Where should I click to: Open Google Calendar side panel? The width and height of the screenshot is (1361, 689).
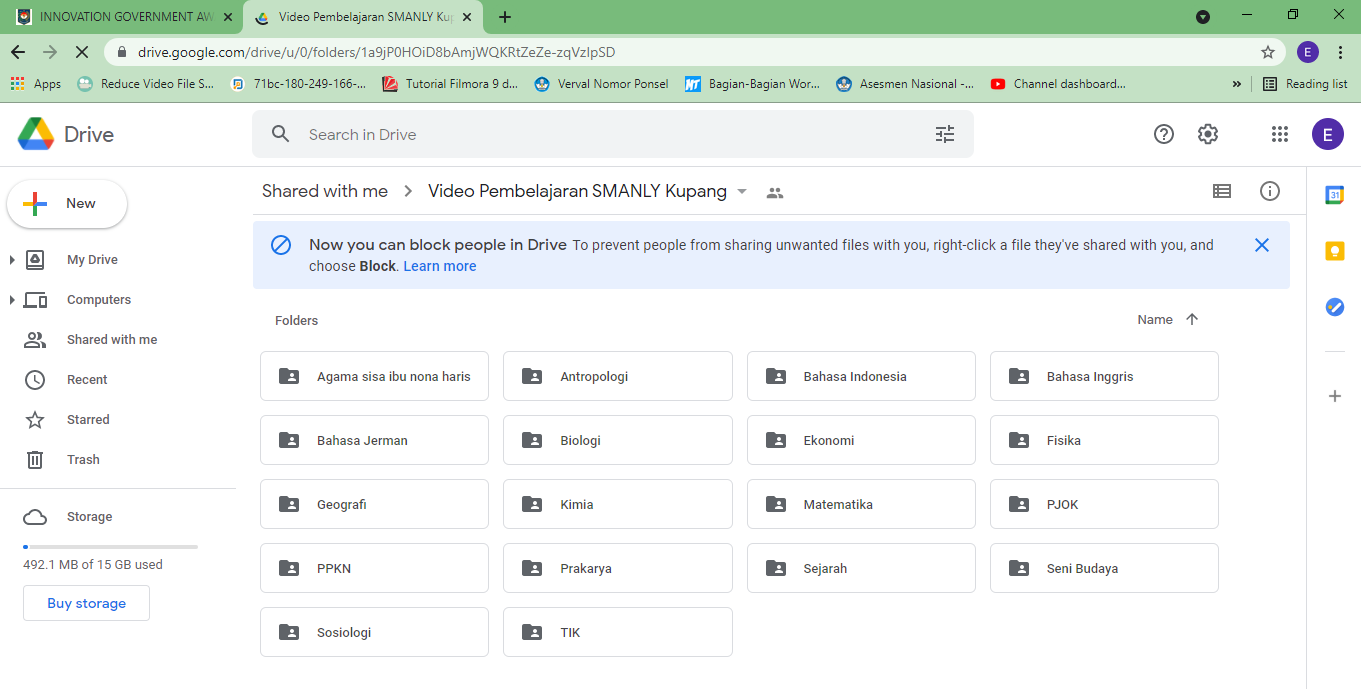tap(1334, 195)
